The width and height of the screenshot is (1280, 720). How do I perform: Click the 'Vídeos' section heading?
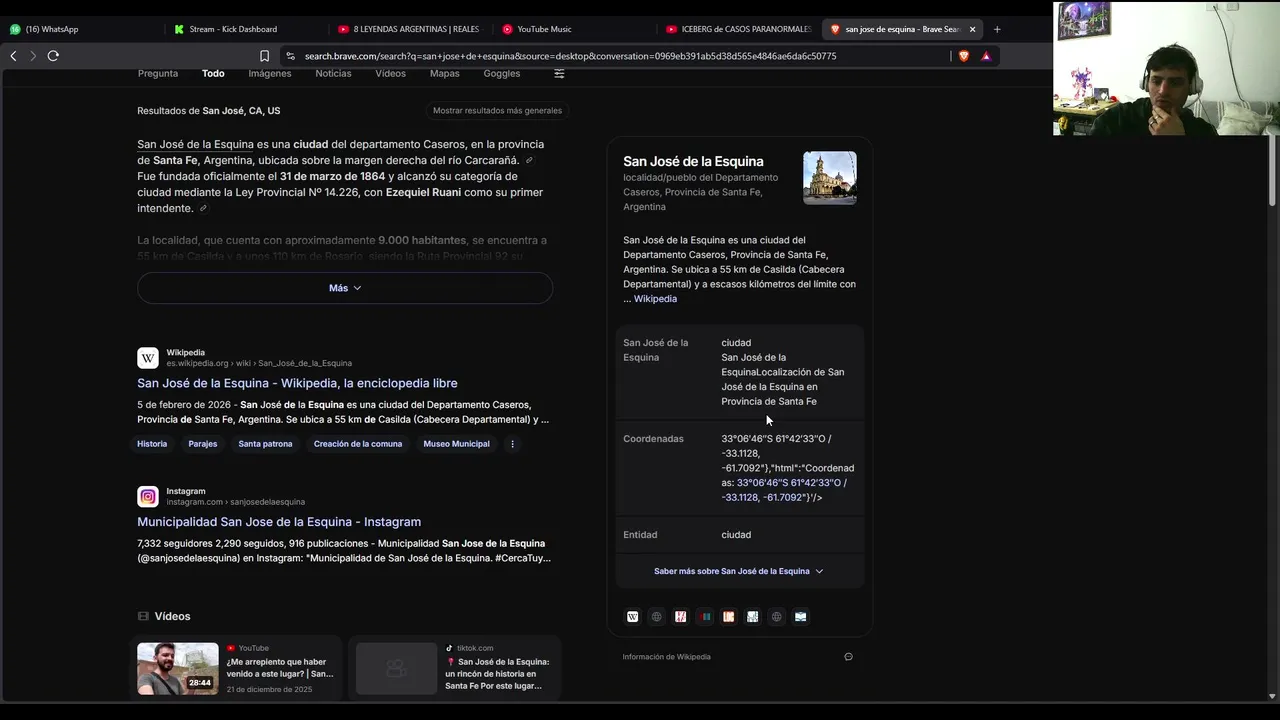coord(172,616)
